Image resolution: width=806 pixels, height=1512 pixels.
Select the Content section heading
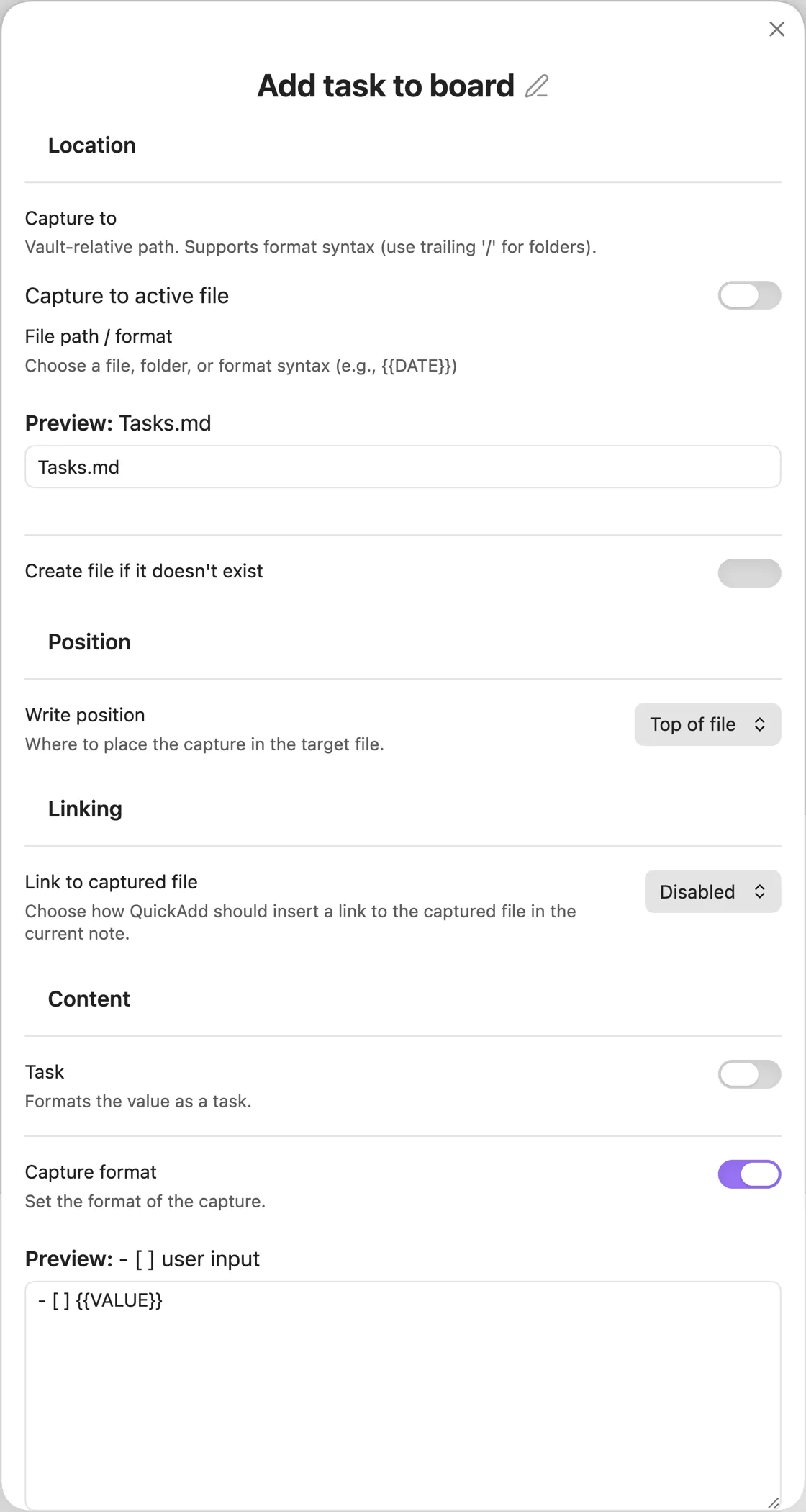coord(89,999)
